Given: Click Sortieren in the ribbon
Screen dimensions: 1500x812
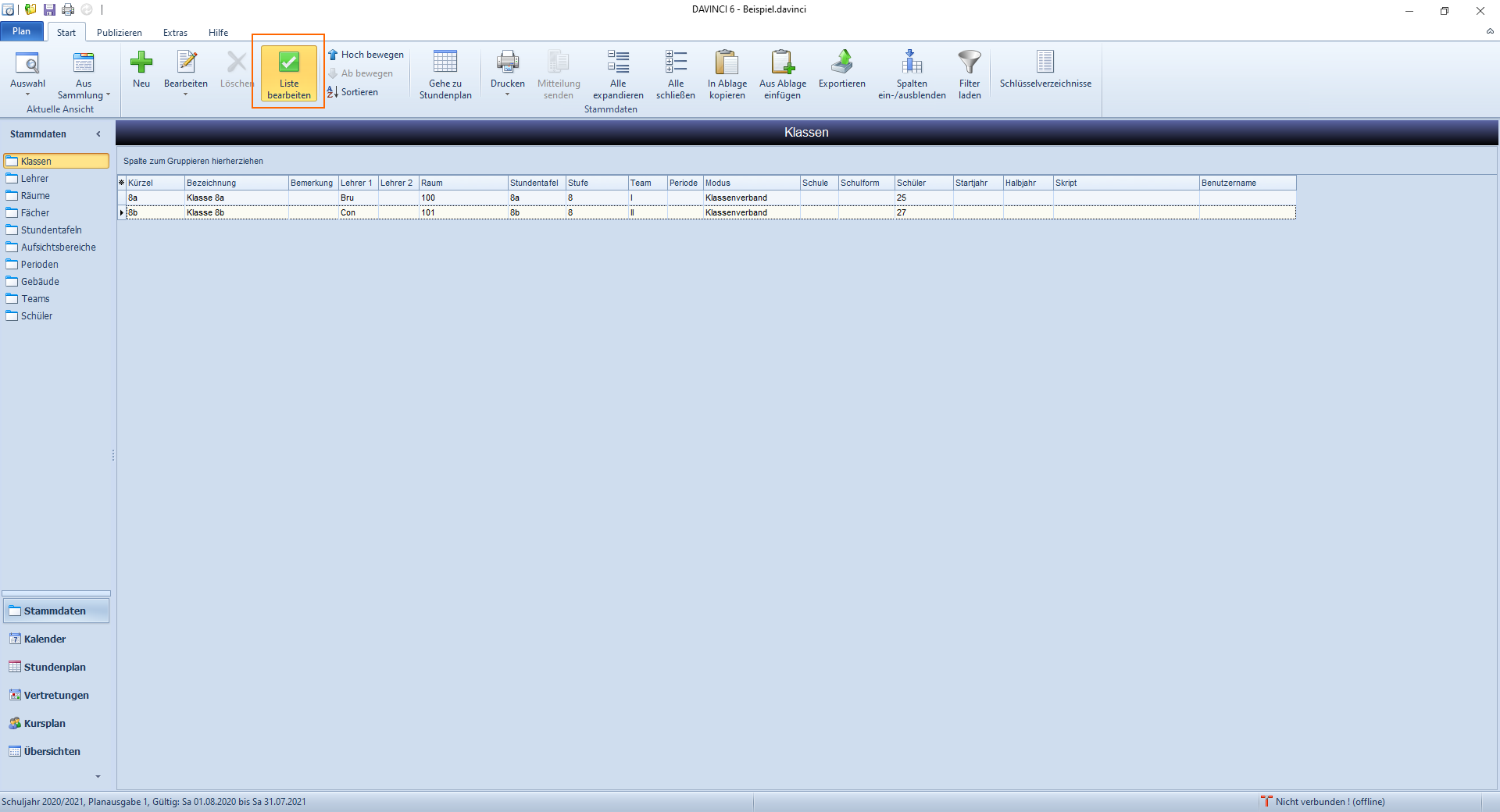Looking at the screenshot, I should point(352,92).
